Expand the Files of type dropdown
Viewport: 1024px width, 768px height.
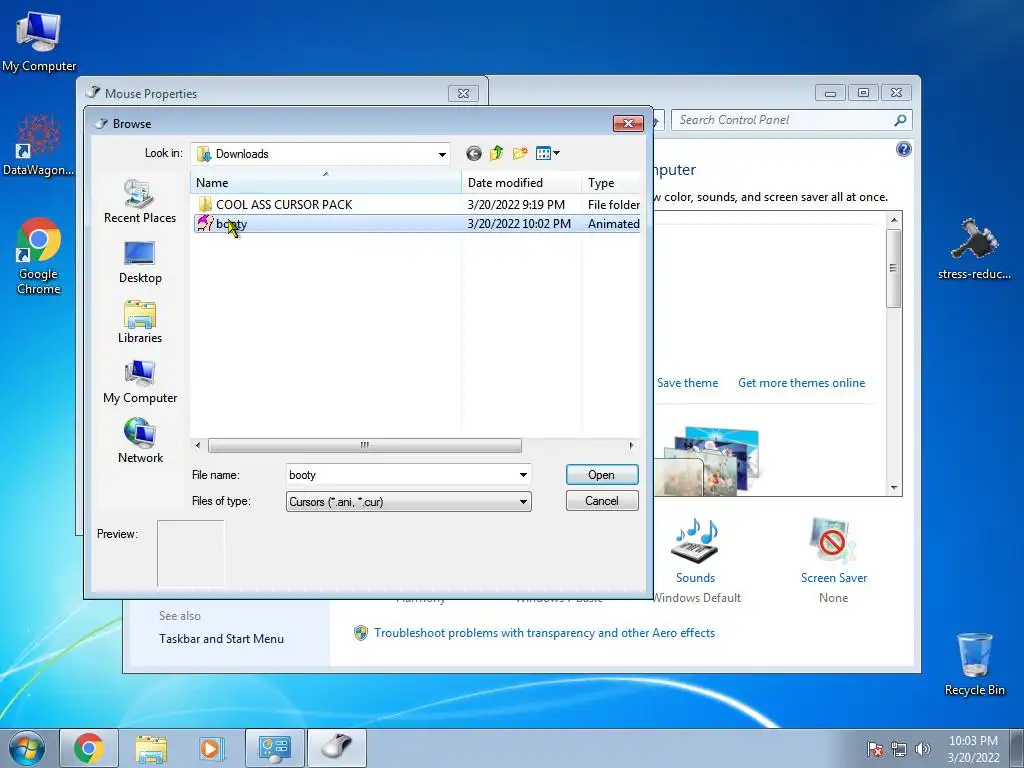coord(523,502)
